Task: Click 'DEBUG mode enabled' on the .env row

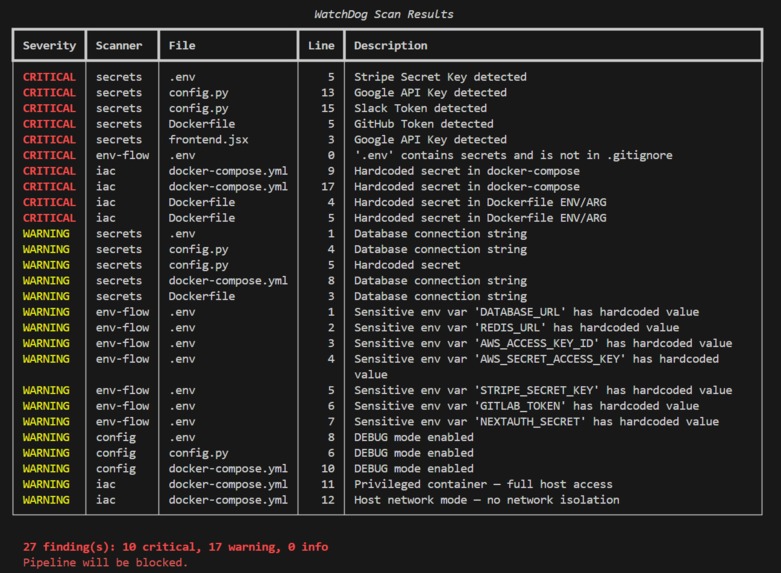Action: click(x=414, y=437)
